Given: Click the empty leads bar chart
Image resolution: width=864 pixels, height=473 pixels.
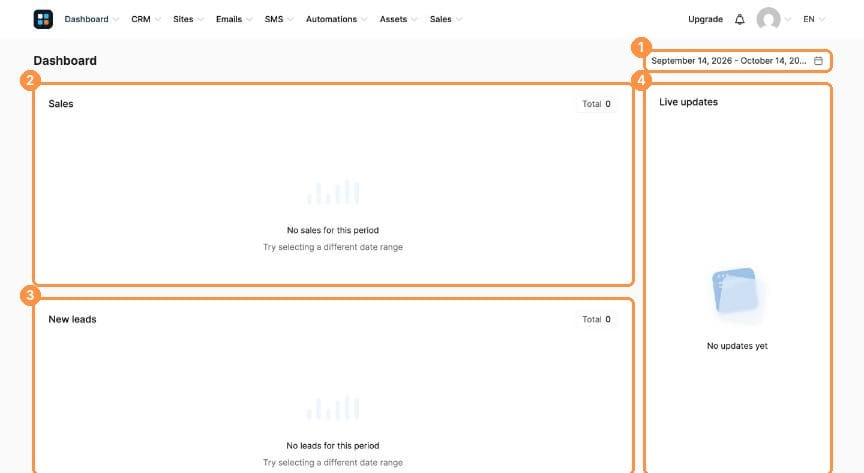Looking at the screenshot, I should pyautogui.click(x=333, y=407).
